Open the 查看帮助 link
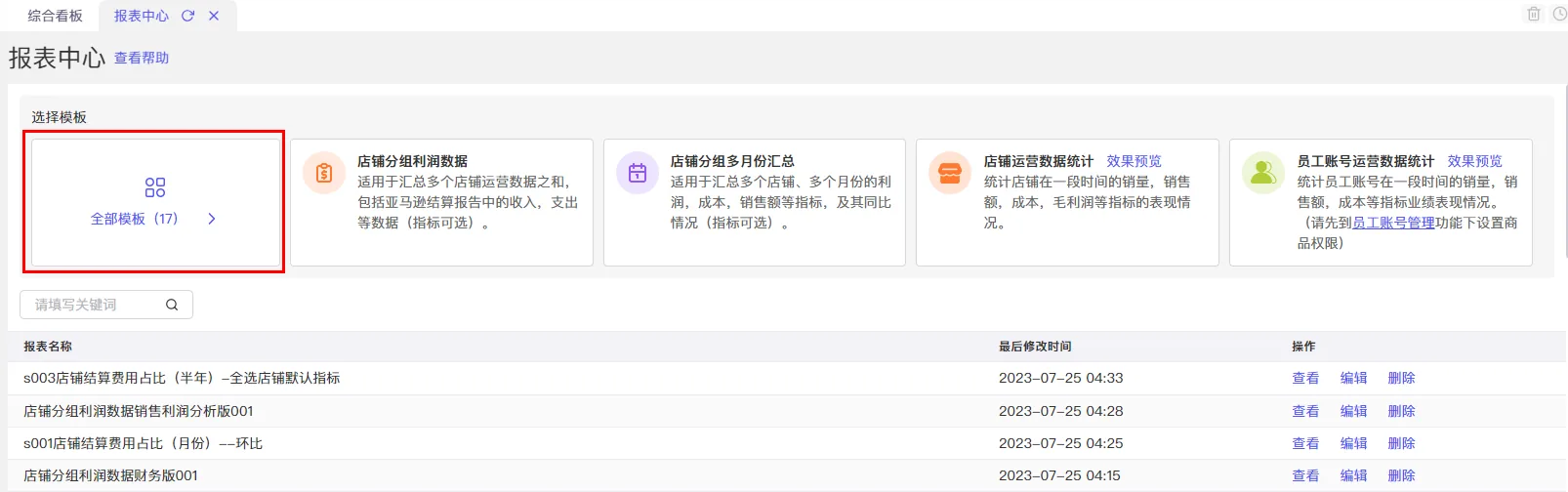 [x=142, y=58]
